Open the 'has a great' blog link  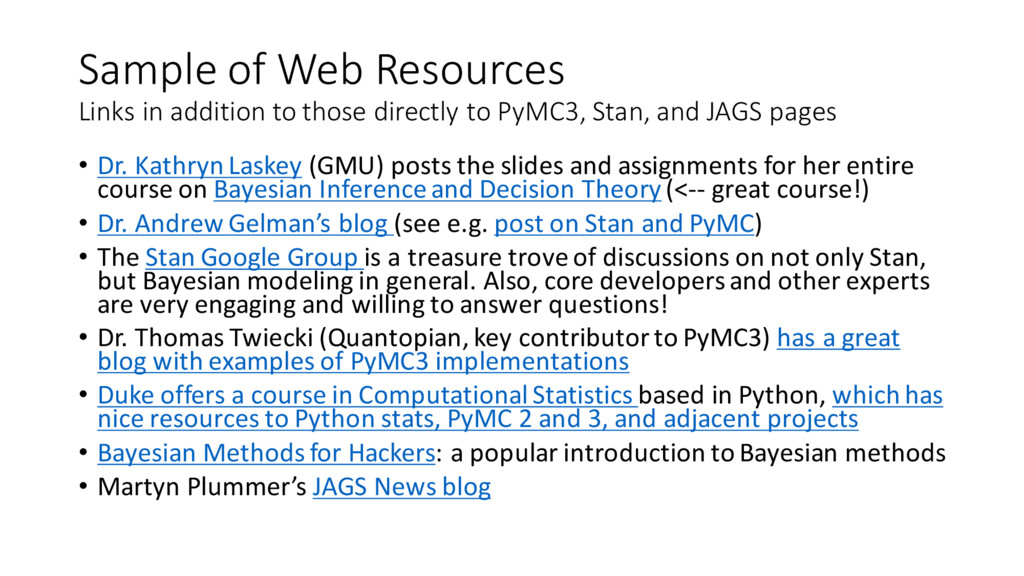[839, 338]
